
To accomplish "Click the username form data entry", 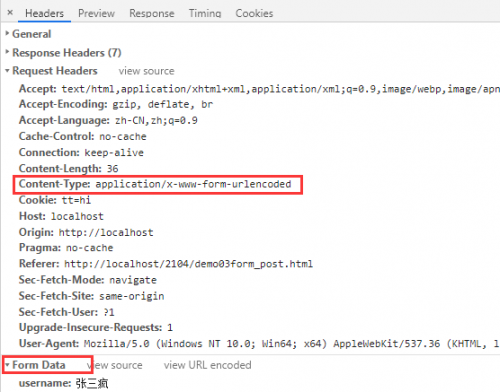I will click(x=63, y=383).
